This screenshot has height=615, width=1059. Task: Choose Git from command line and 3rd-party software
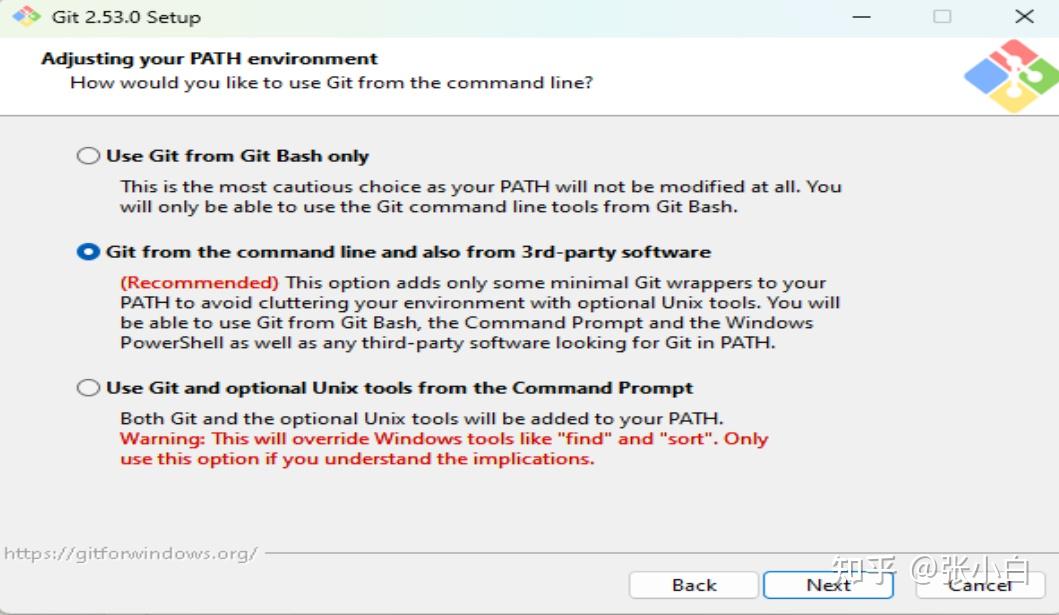[x=89, y=252]
